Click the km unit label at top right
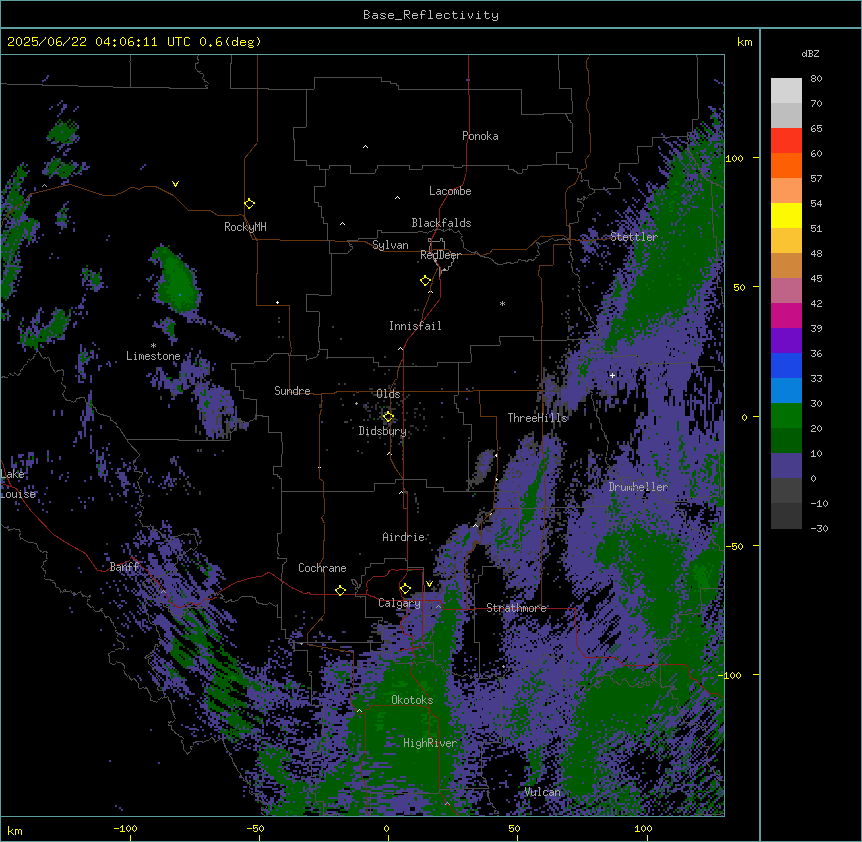This screenshot has height=842, width=862. tap(744, 42)
